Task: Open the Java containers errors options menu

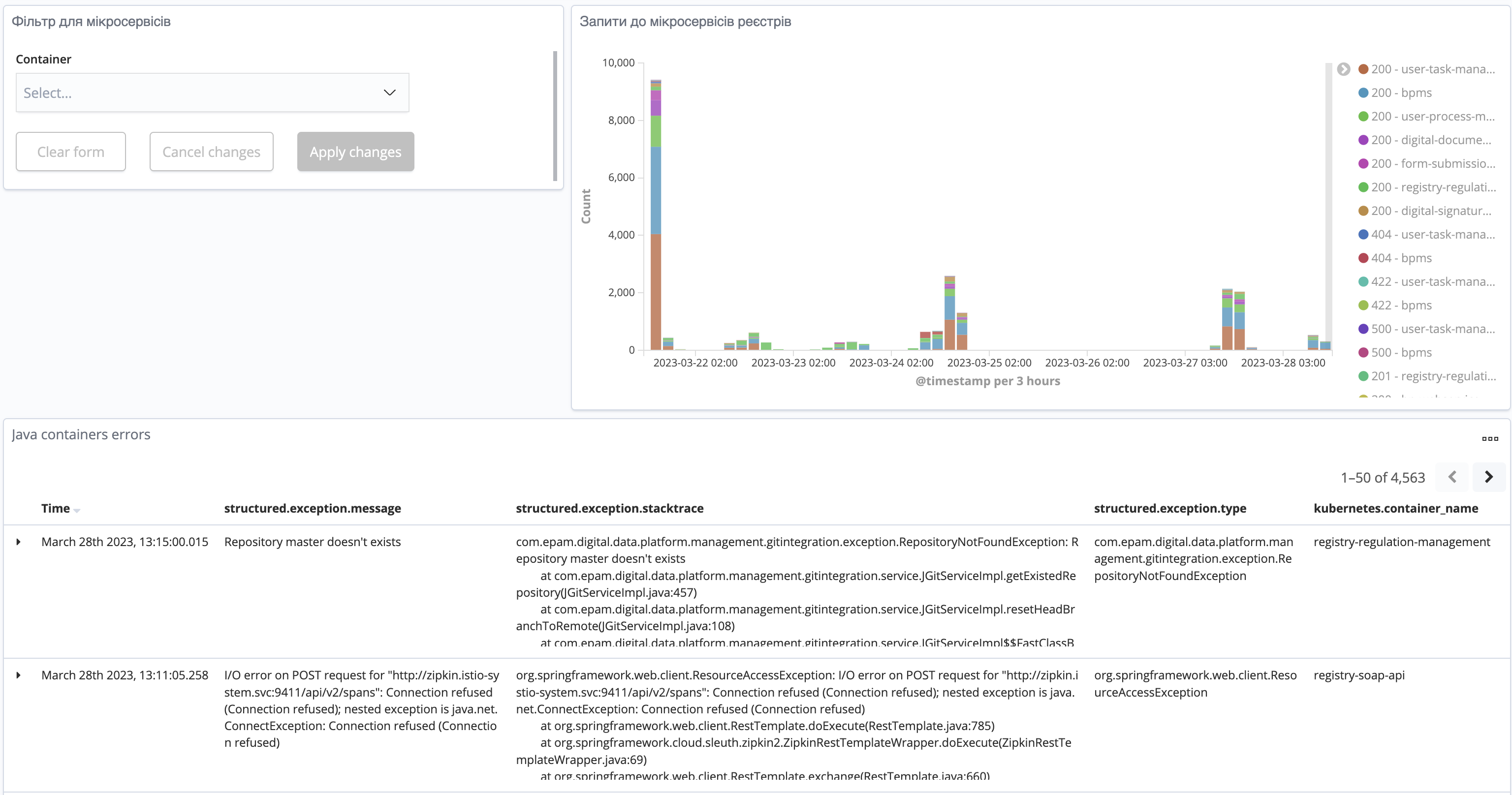Action: [x=1490, y=438]
